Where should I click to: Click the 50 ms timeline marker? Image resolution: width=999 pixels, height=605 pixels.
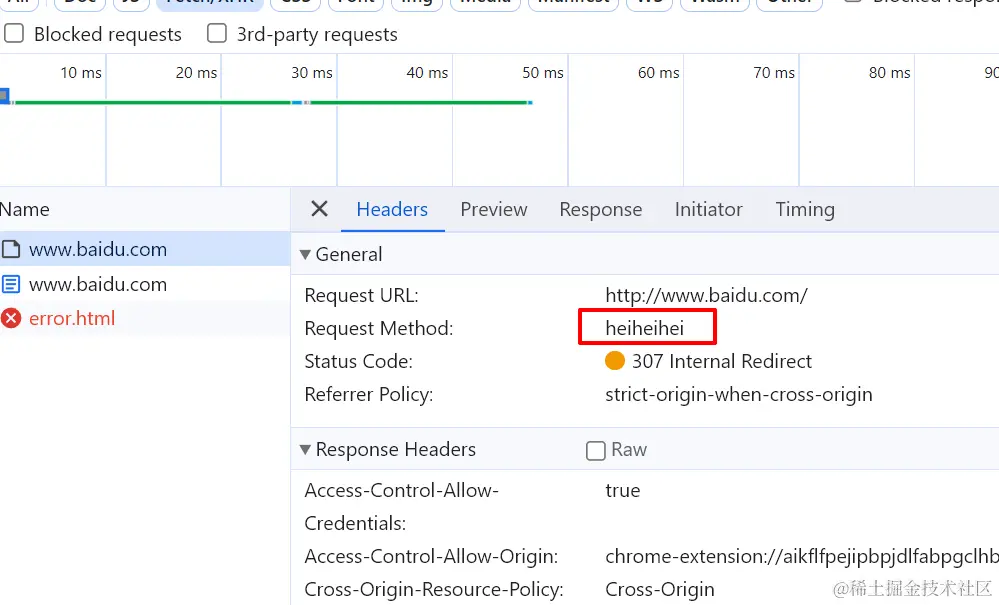[543, 73]
